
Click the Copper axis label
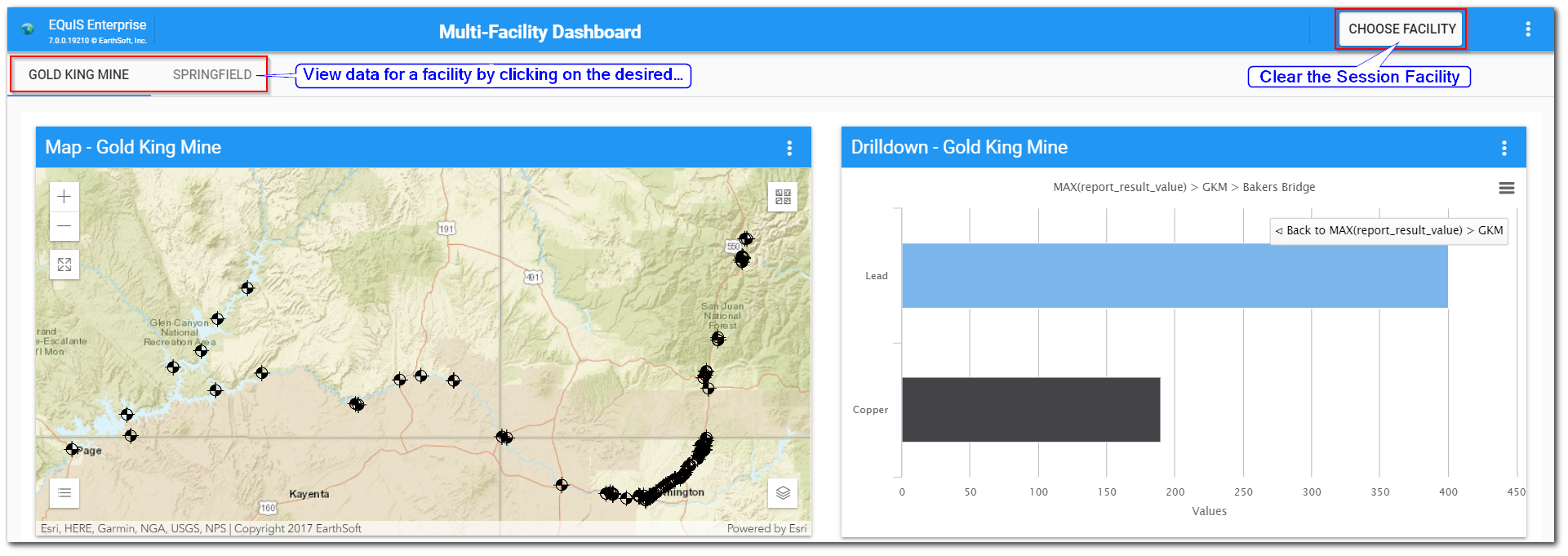pyautogui.click(x=870, y=410)
